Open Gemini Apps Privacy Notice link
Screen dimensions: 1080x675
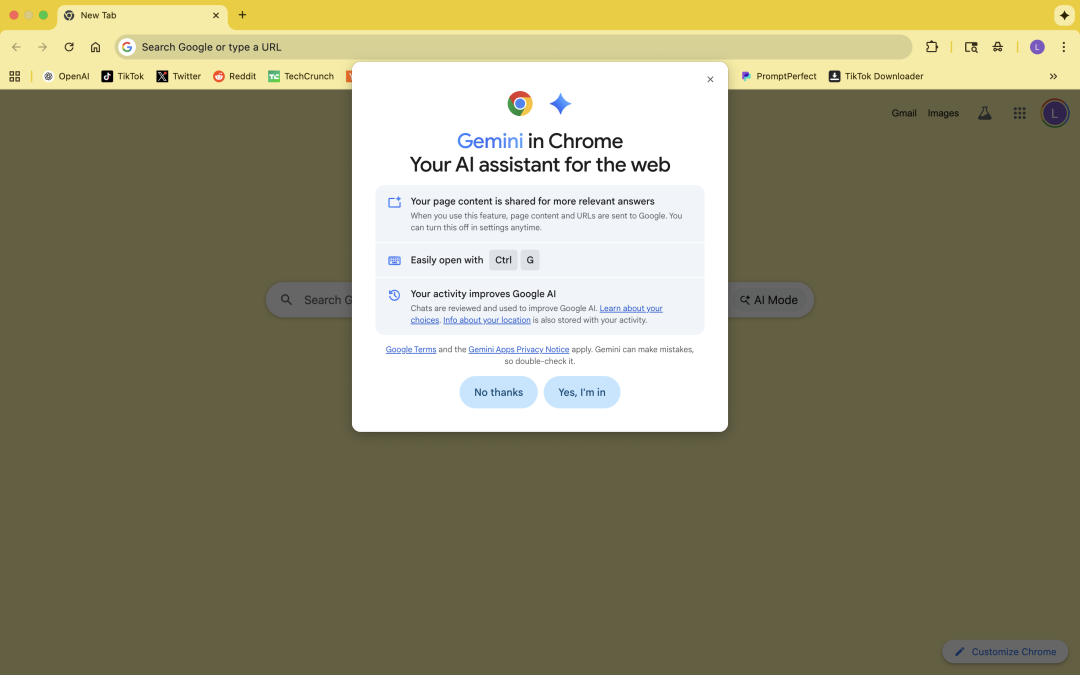pyautogui.click(x=518, y=349)
